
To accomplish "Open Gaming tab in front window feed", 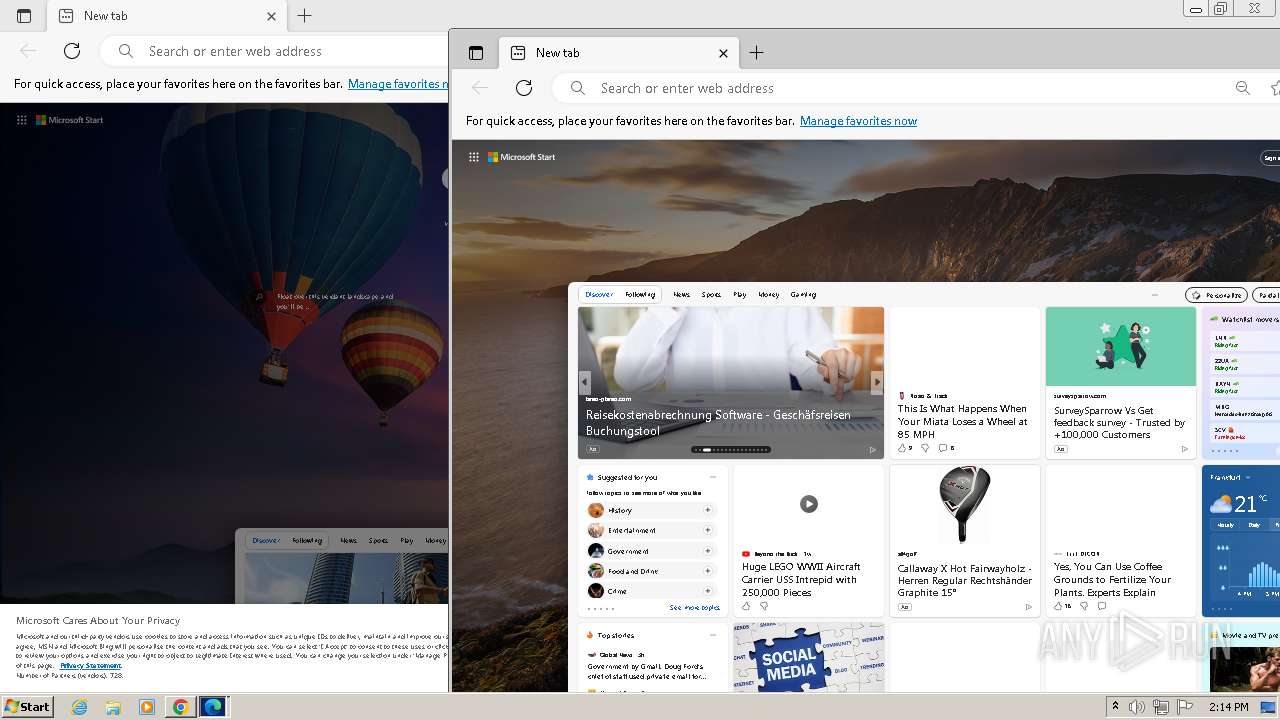I will point(803,295).
